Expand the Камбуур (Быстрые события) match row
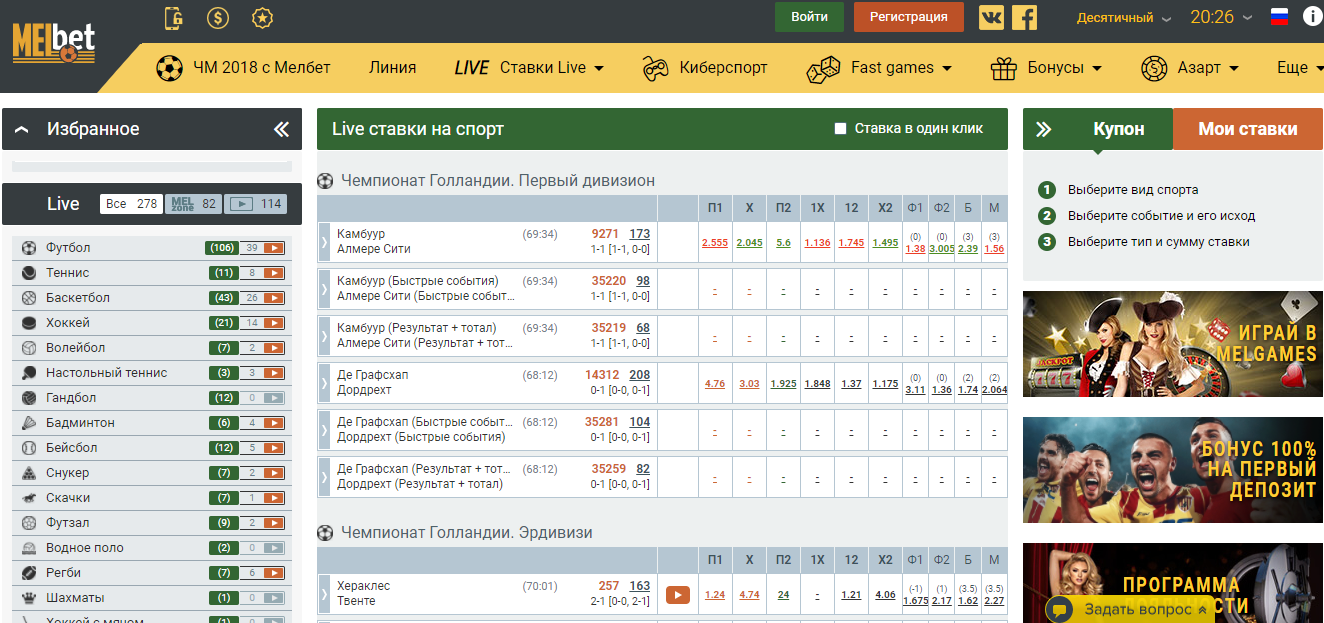Viewport: 1324px width, 623px height. pyautogui.click(x=323, y=289)
